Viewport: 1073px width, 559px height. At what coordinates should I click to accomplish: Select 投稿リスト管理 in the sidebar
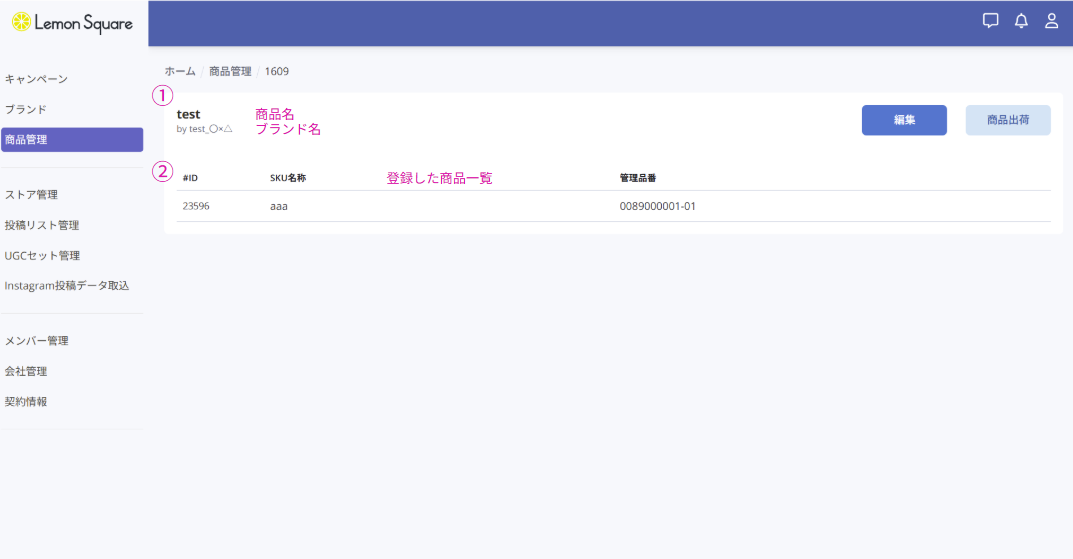point(41,226)
